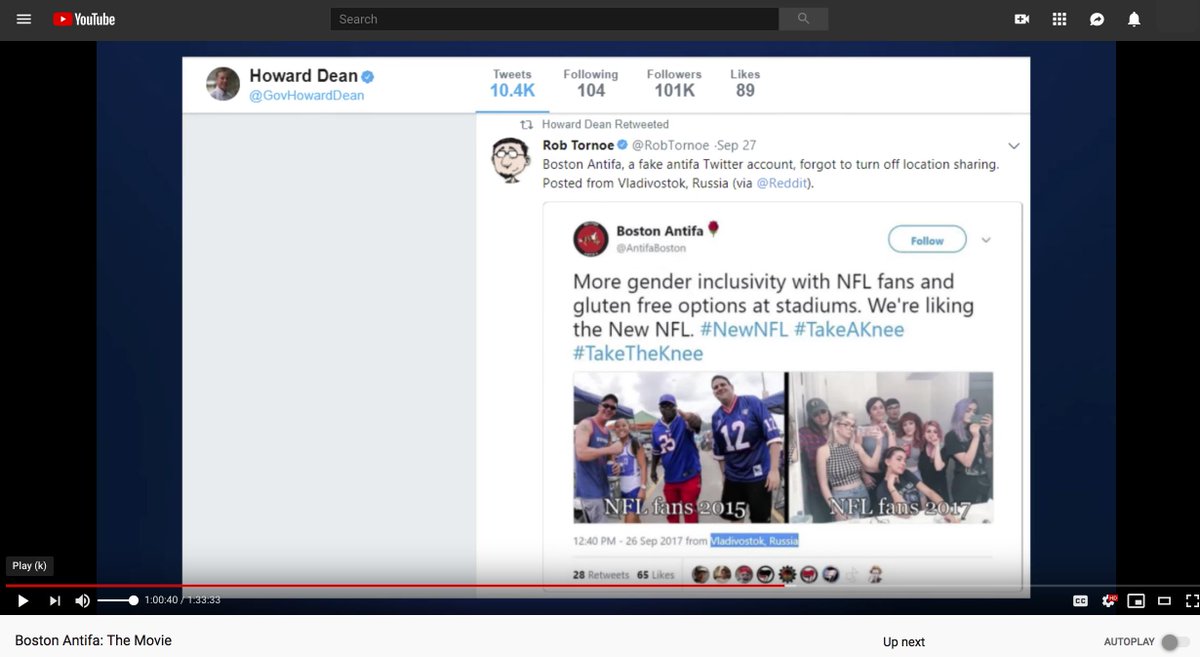Click the highlighted Vladivostok, Russia text
Screen dimensions: 1200x657
coord(755,541)
